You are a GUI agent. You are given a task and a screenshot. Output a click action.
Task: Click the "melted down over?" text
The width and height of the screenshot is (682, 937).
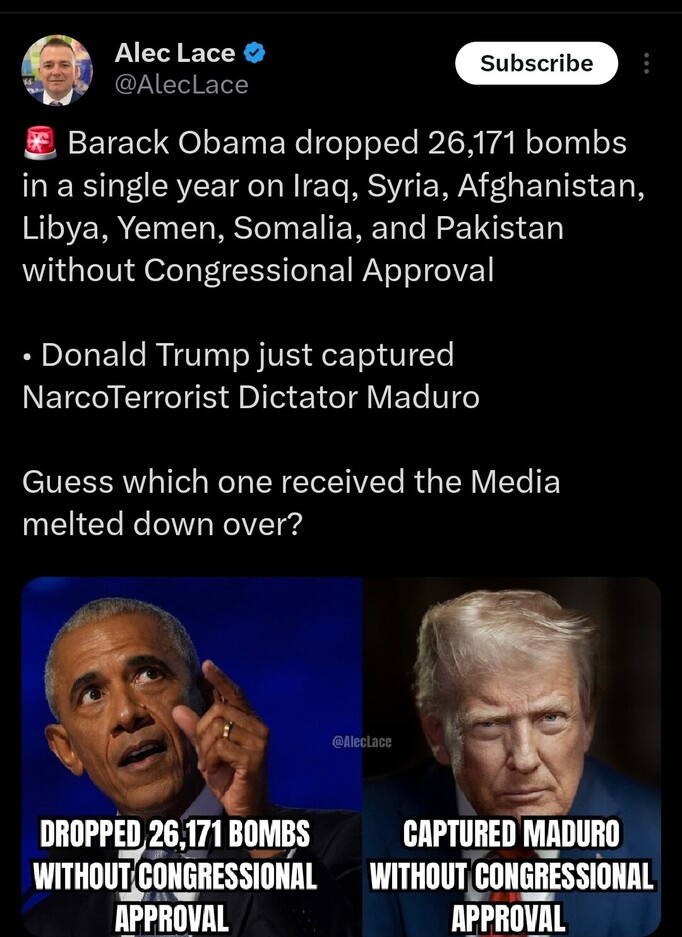pos(163,525)
